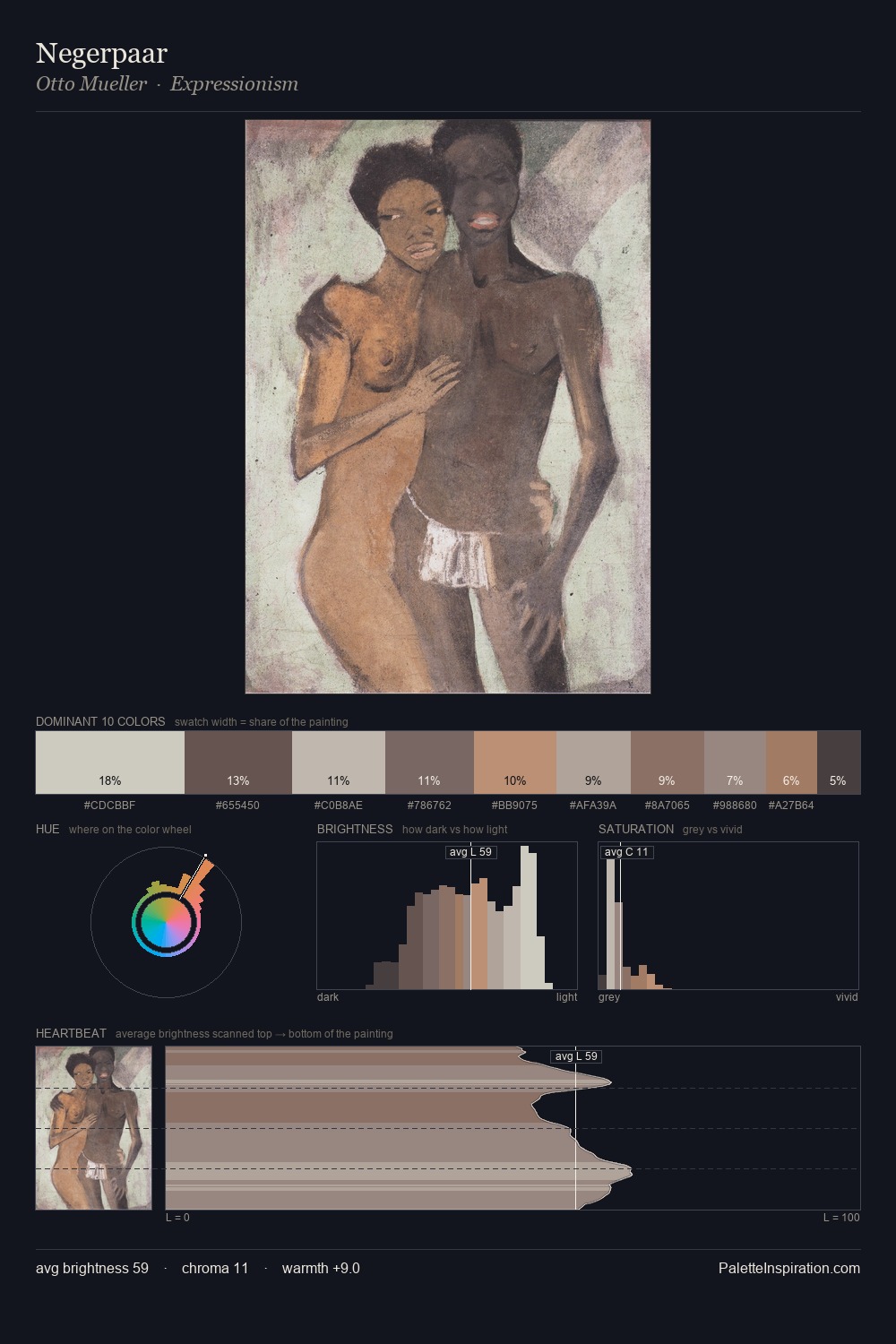Click the footer 'avg brightness 59' text
The height and width of the screenshot is (1344, 896).
click(92, 1268)
